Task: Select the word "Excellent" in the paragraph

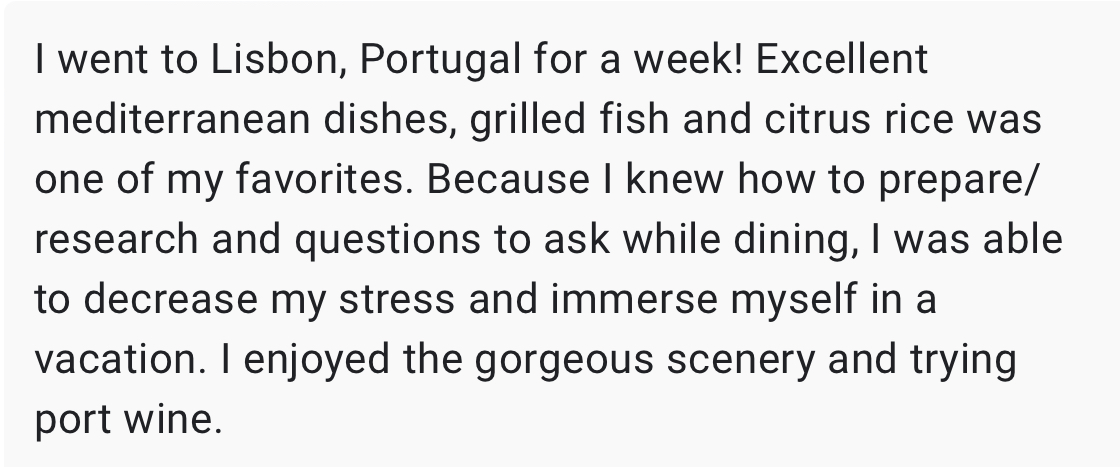Action: point(841,59)
